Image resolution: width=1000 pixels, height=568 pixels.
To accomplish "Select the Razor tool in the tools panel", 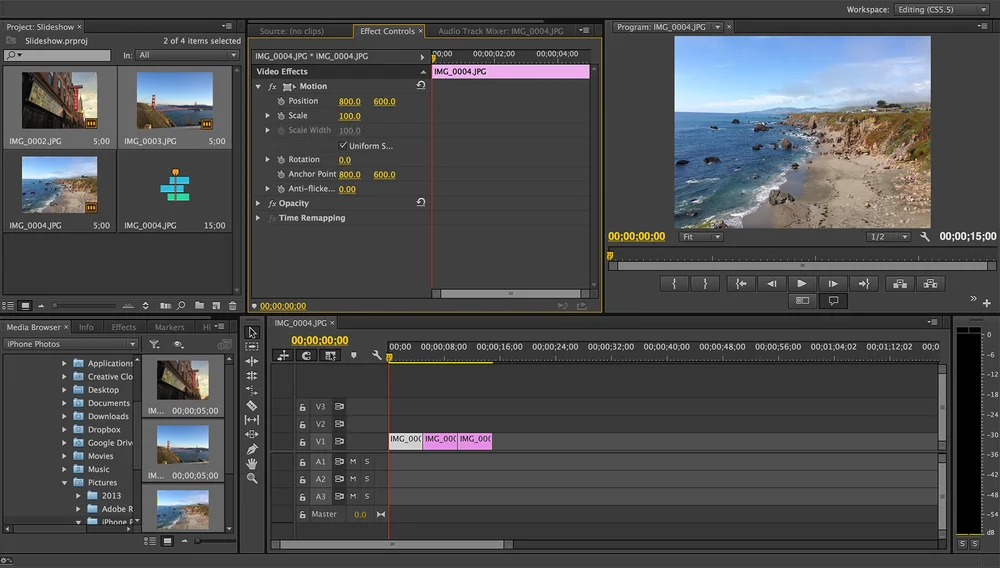I will pyautogui.click(x=252, y=406).
